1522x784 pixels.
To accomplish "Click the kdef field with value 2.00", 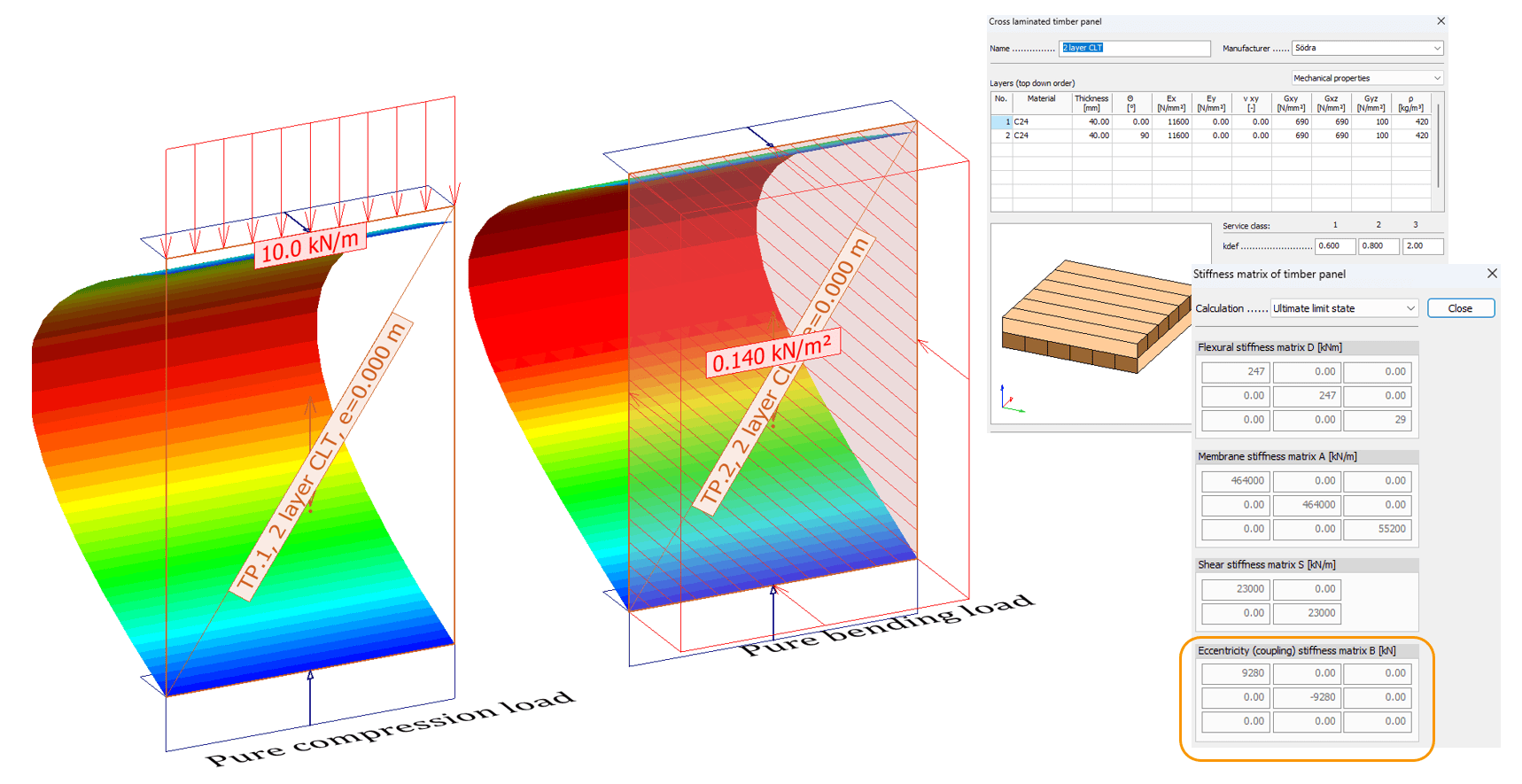I will pyautogui.click(x=1423, y=246).
